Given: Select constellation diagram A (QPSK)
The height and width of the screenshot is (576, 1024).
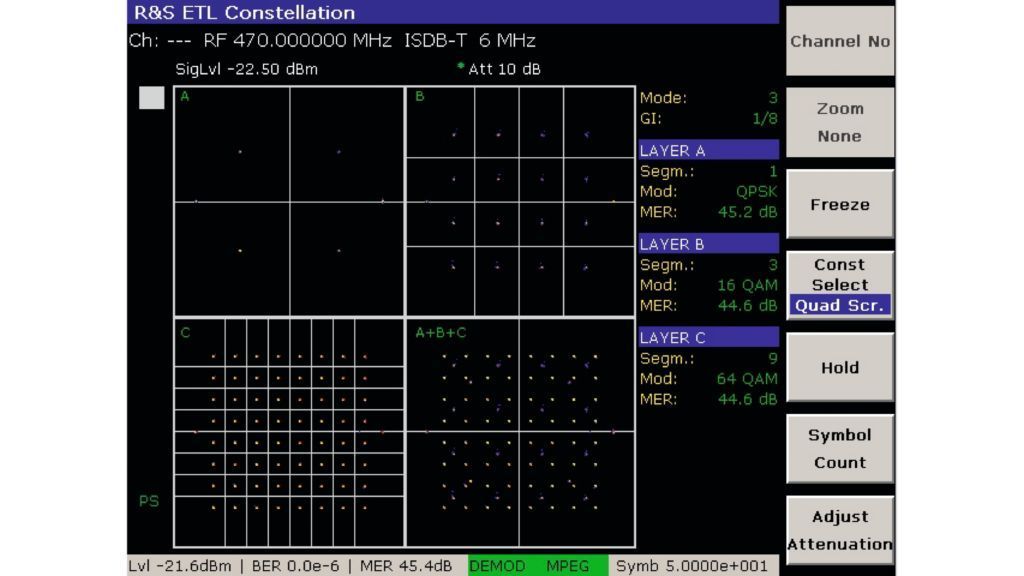Looking at the screenshot, I should [289, 202].
